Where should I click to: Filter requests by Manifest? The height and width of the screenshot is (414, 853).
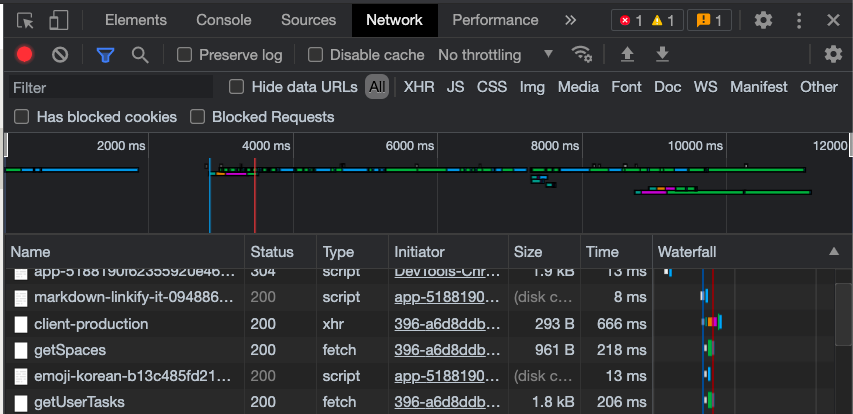tap(759, 87)
